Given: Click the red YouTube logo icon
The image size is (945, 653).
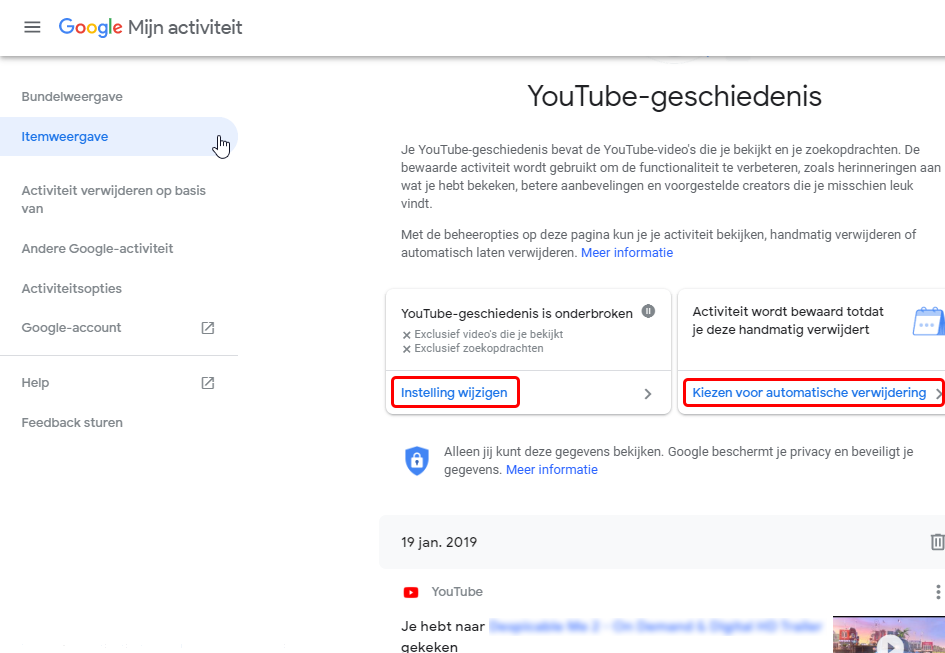Looking at the screenshot, I should point(411,592).
